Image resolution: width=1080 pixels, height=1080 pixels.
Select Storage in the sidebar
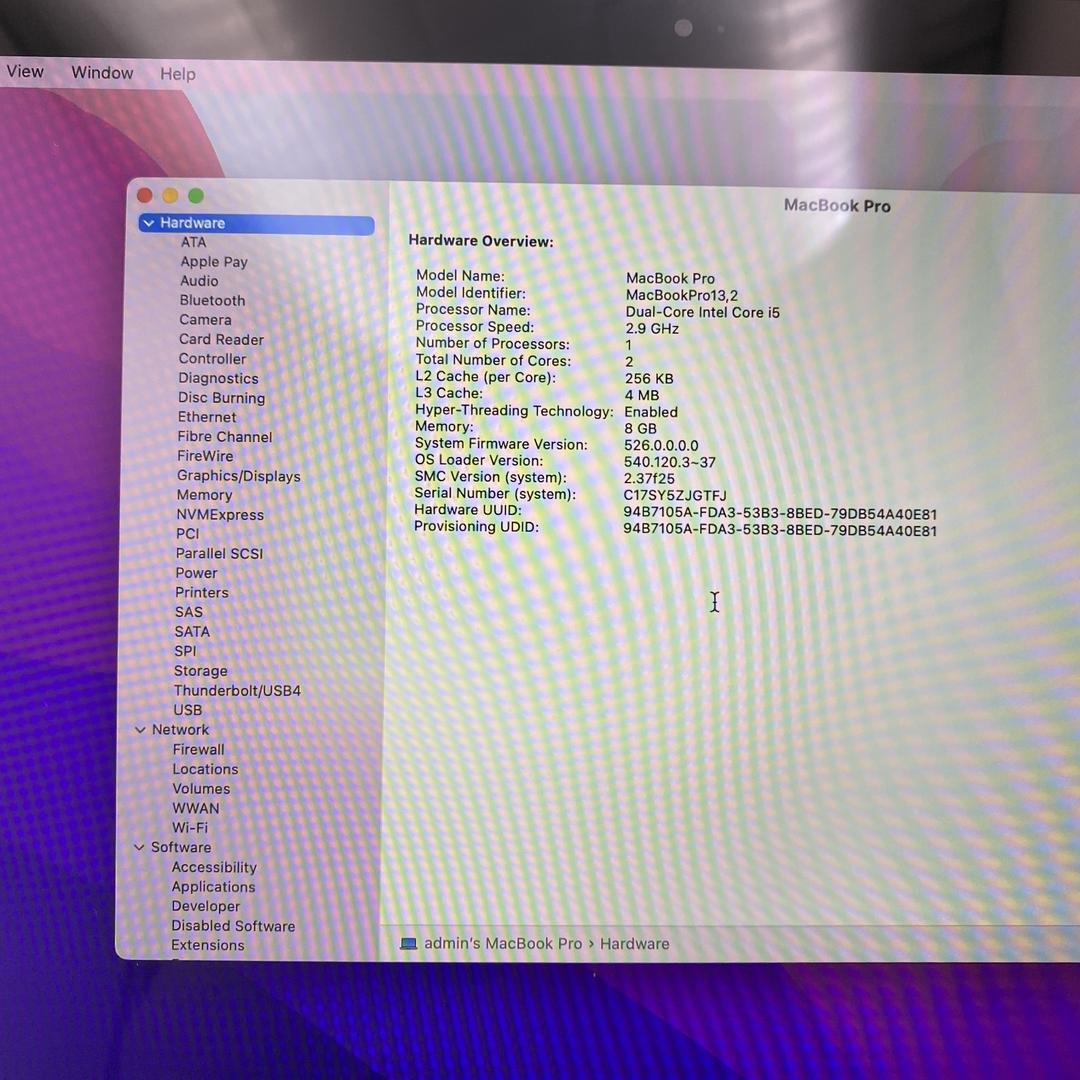tap(200, 671)
